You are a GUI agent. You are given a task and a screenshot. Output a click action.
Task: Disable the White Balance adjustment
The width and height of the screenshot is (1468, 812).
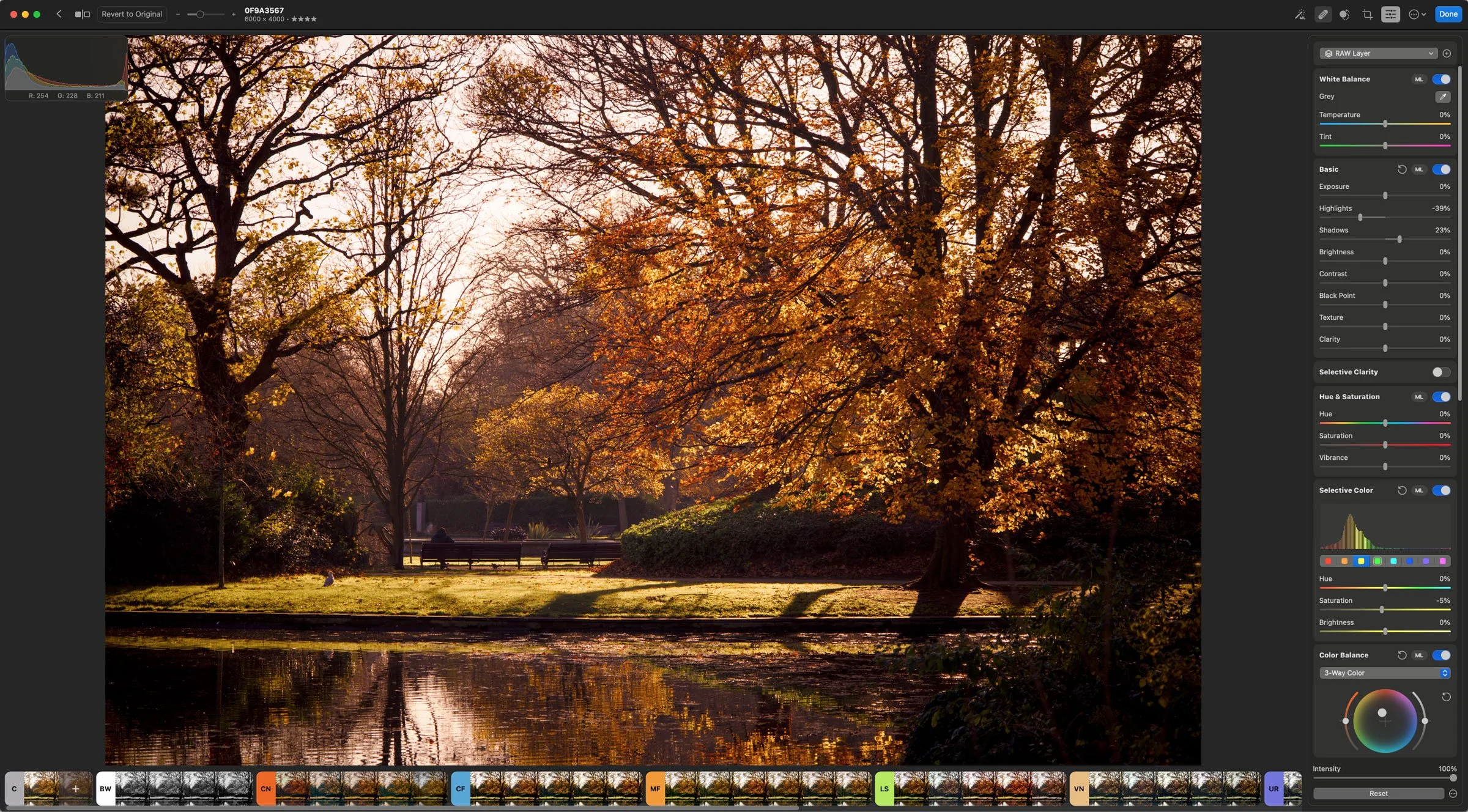(1441, 79)
